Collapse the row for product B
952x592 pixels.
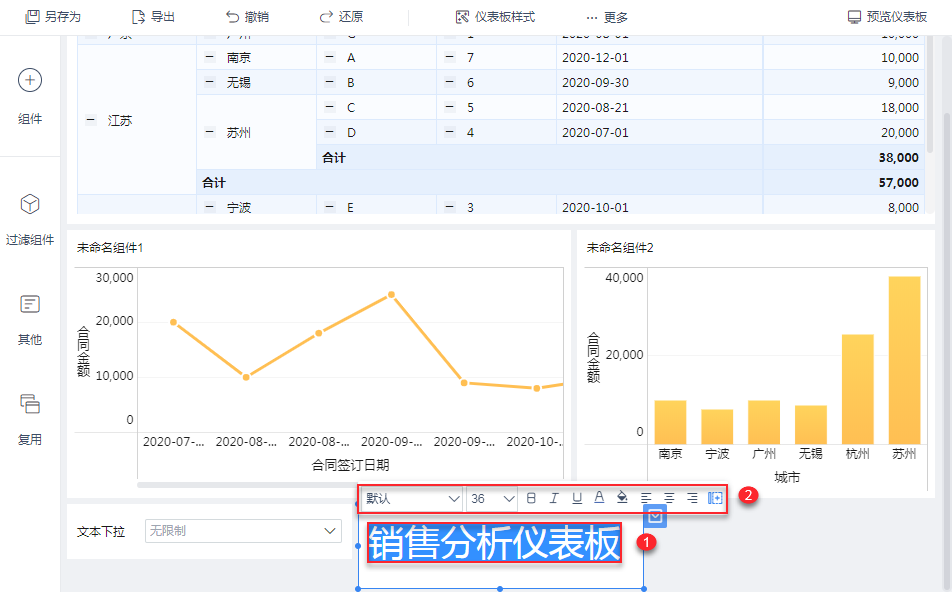330,82
